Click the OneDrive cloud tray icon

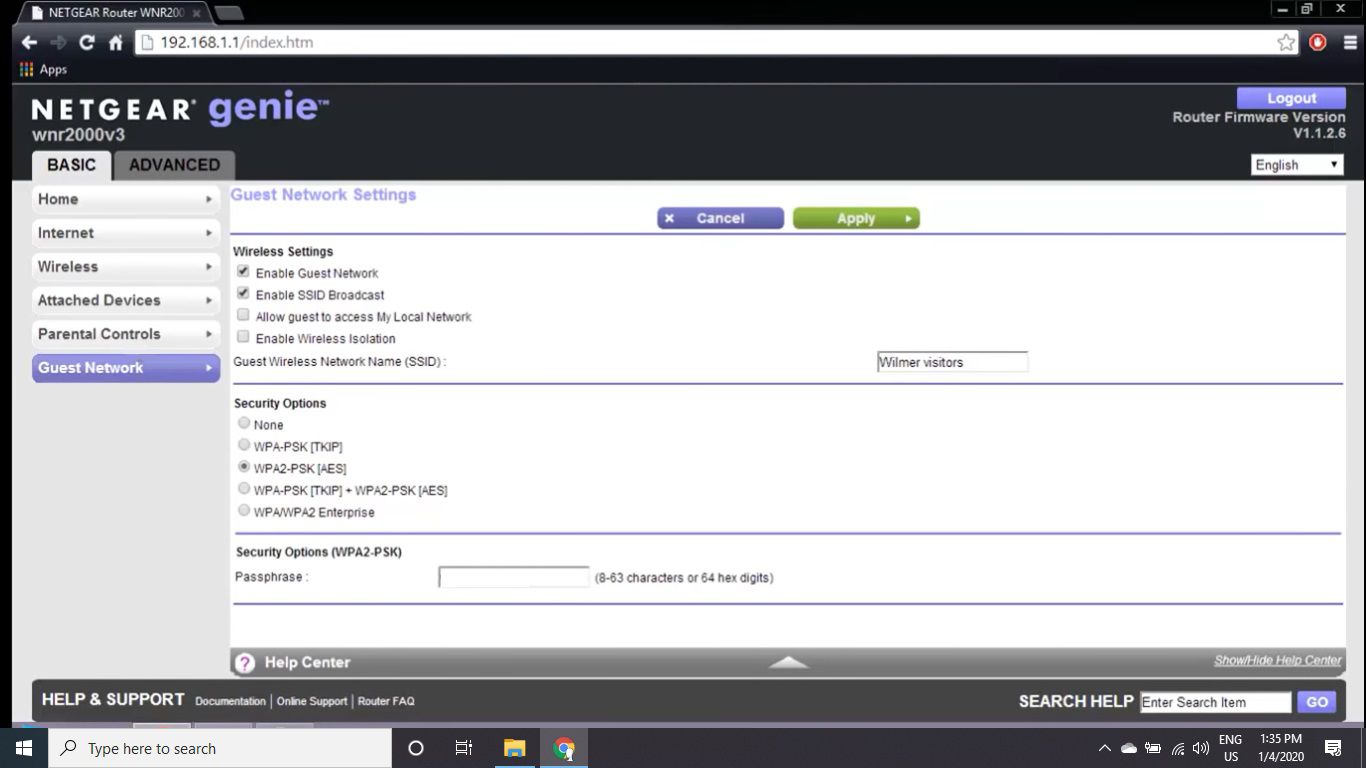1129,748
